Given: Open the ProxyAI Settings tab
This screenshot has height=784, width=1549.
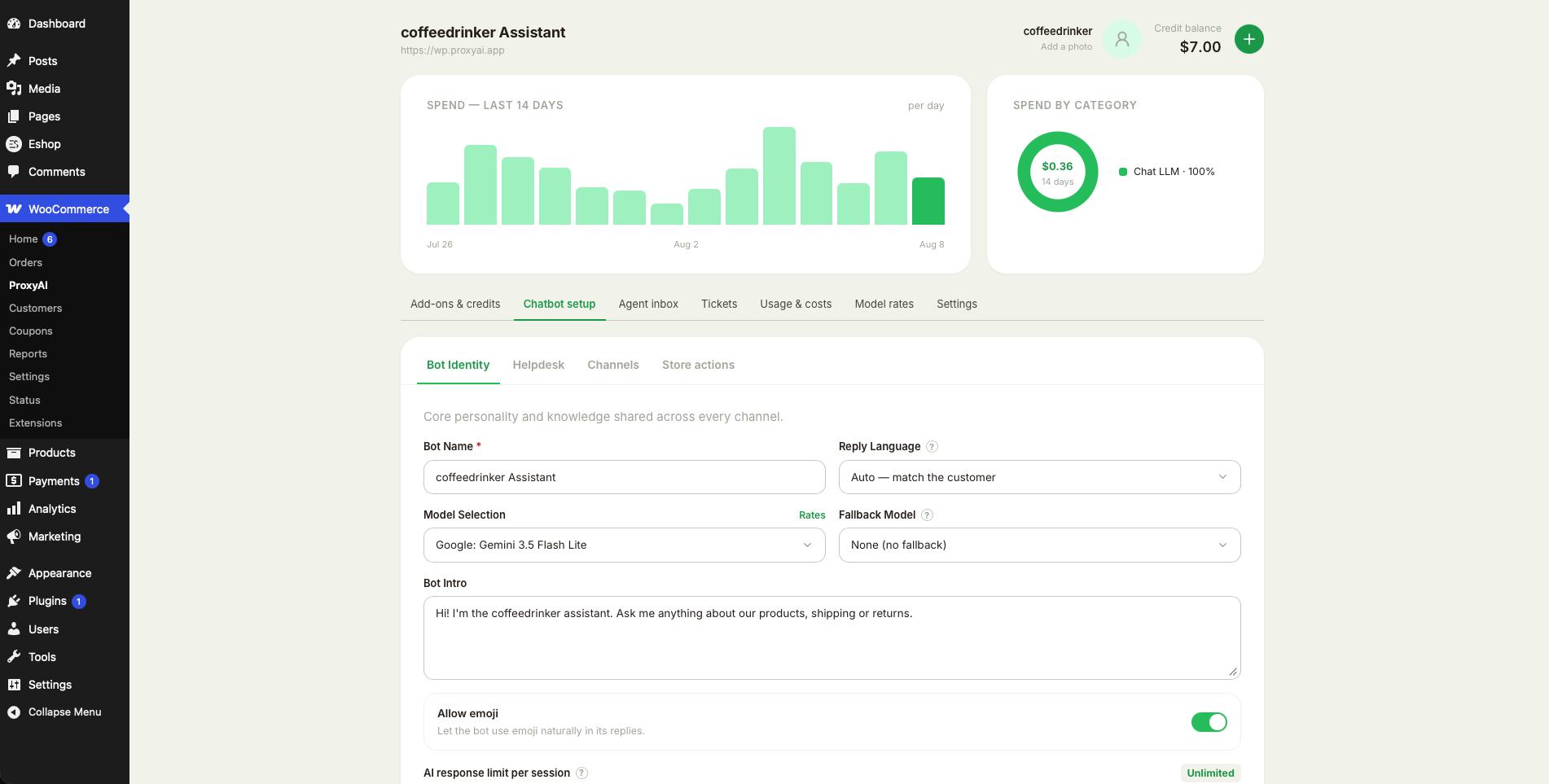Looking at the screenshot, I should [x=957, y=304].
